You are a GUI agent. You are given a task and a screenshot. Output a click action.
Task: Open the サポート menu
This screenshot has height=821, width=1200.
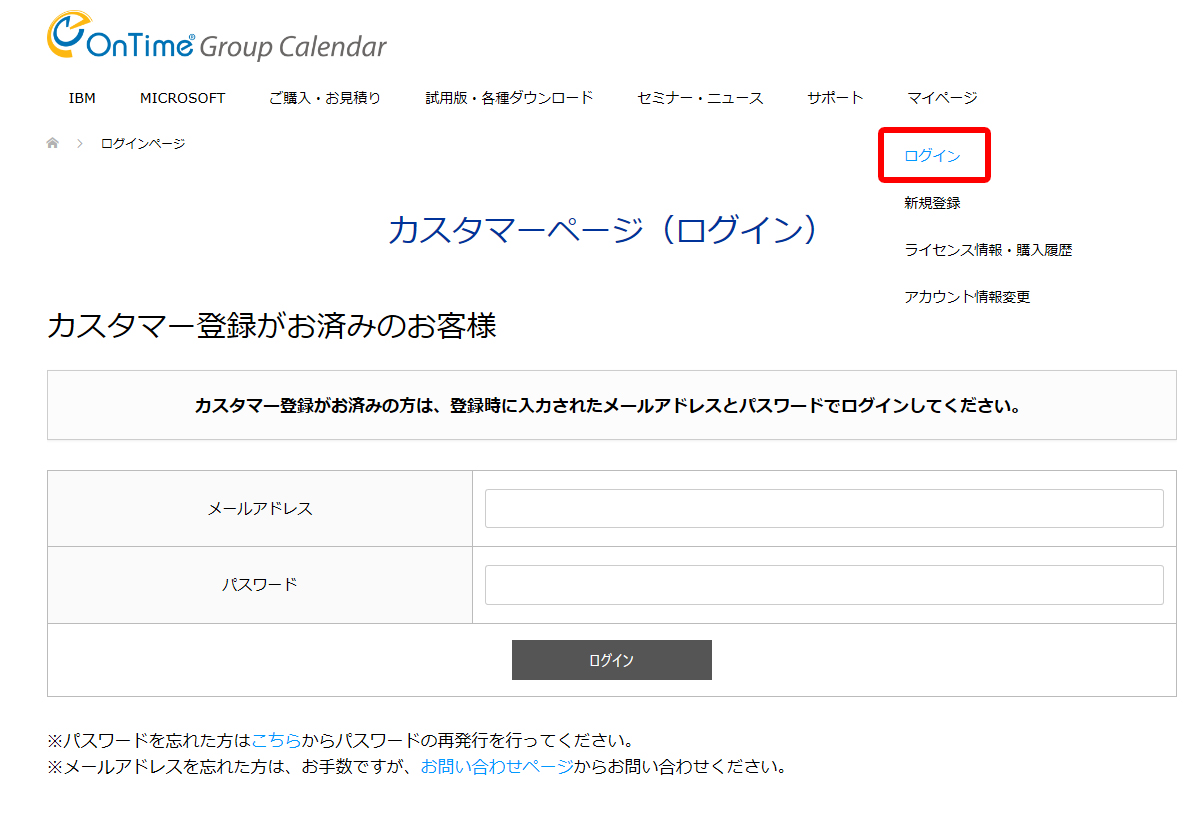[835, 97]
